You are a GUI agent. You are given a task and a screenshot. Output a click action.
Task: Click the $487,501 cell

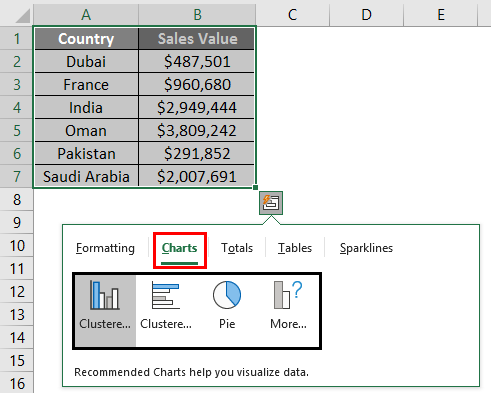197,62
